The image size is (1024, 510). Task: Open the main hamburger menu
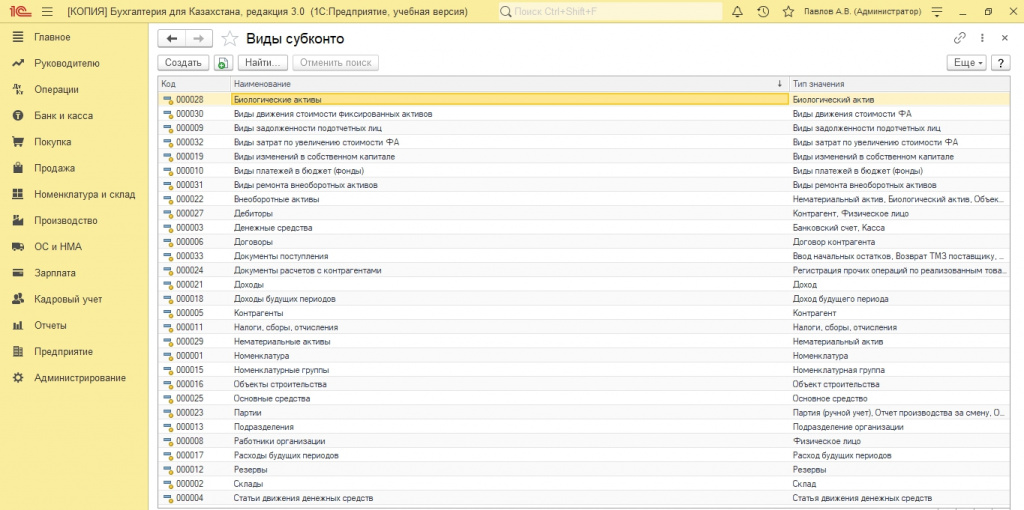pos(47,12)
